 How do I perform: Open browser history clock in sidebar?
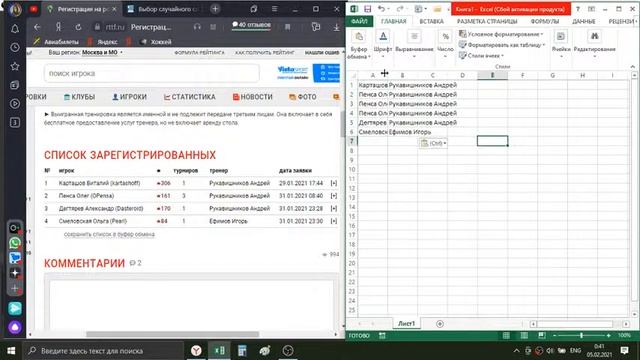[15, 47]
